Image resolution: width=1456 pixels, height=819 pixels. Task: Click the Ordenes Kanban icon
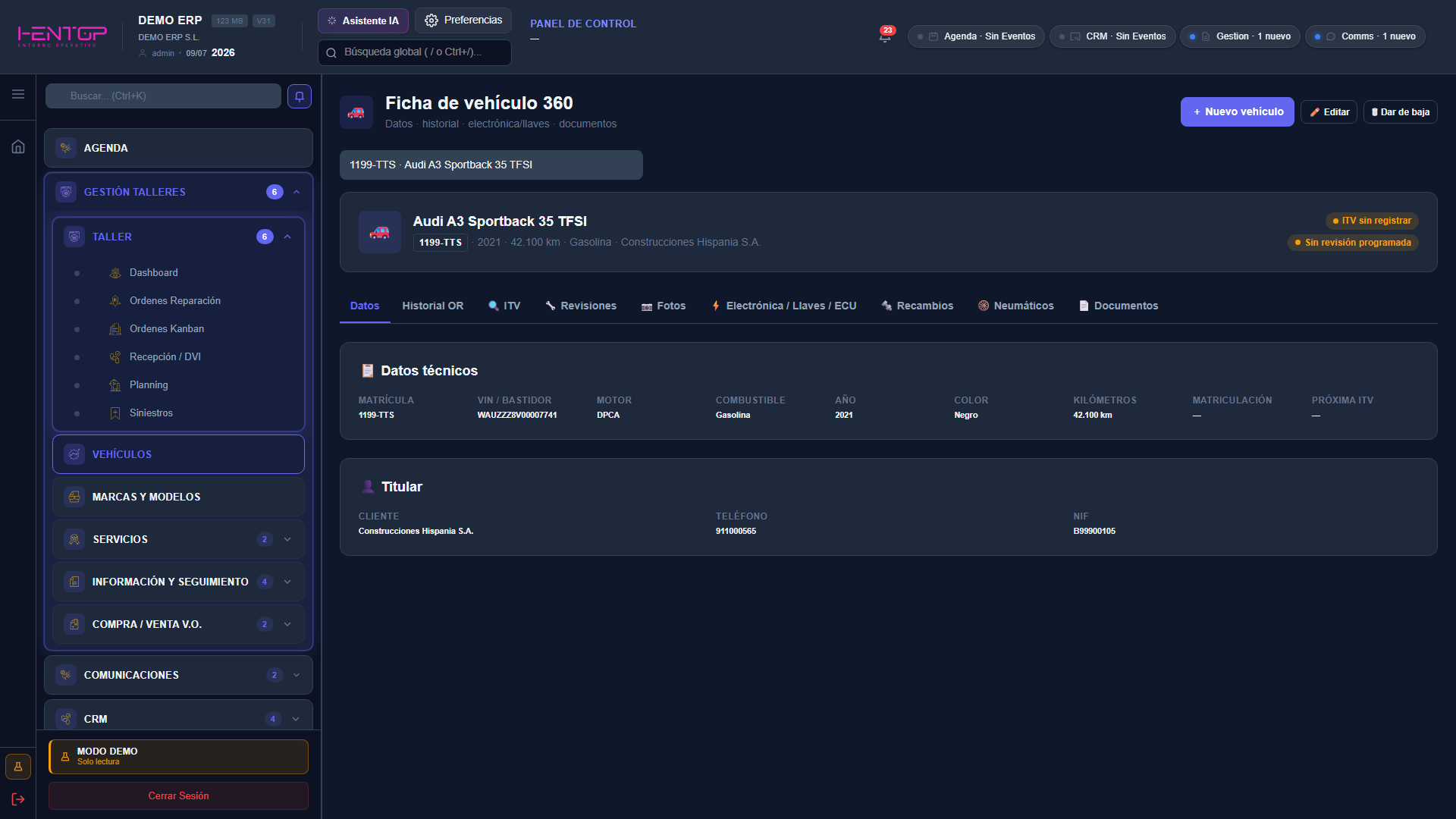click(x=115, y=329)
